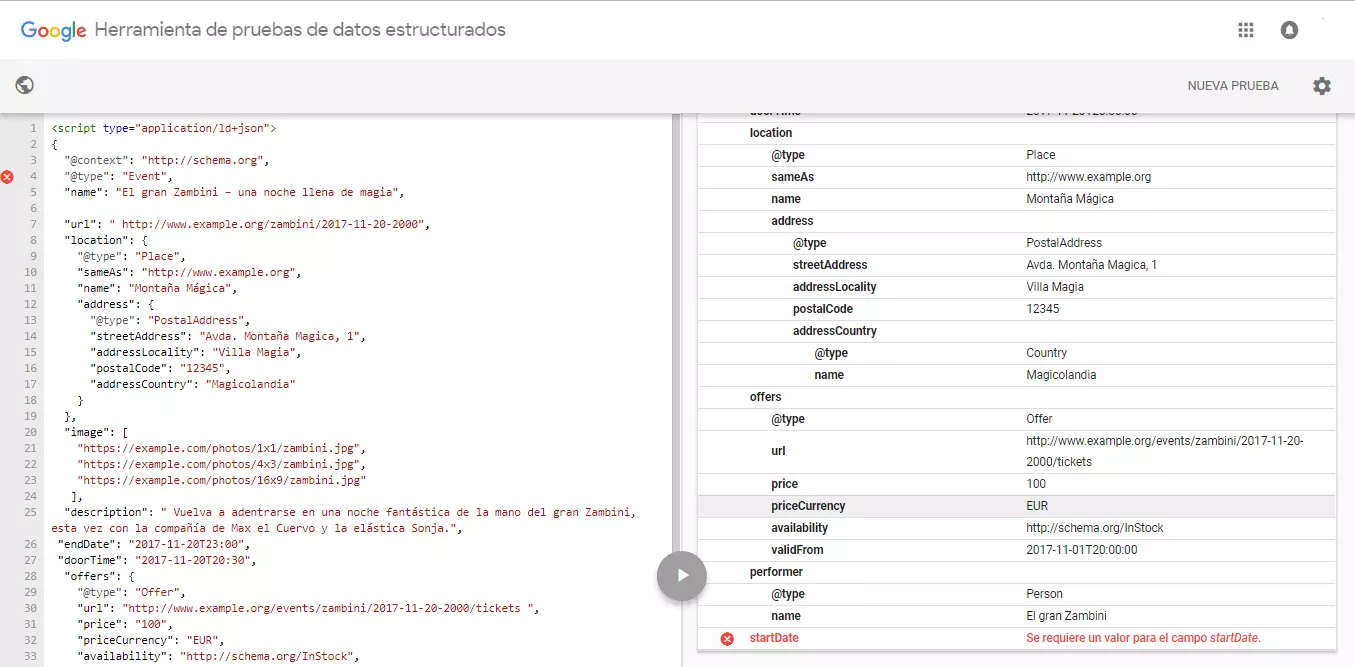Click the startDate error row label
Viewport: 1355px width, 667px height.
(774, 638)
